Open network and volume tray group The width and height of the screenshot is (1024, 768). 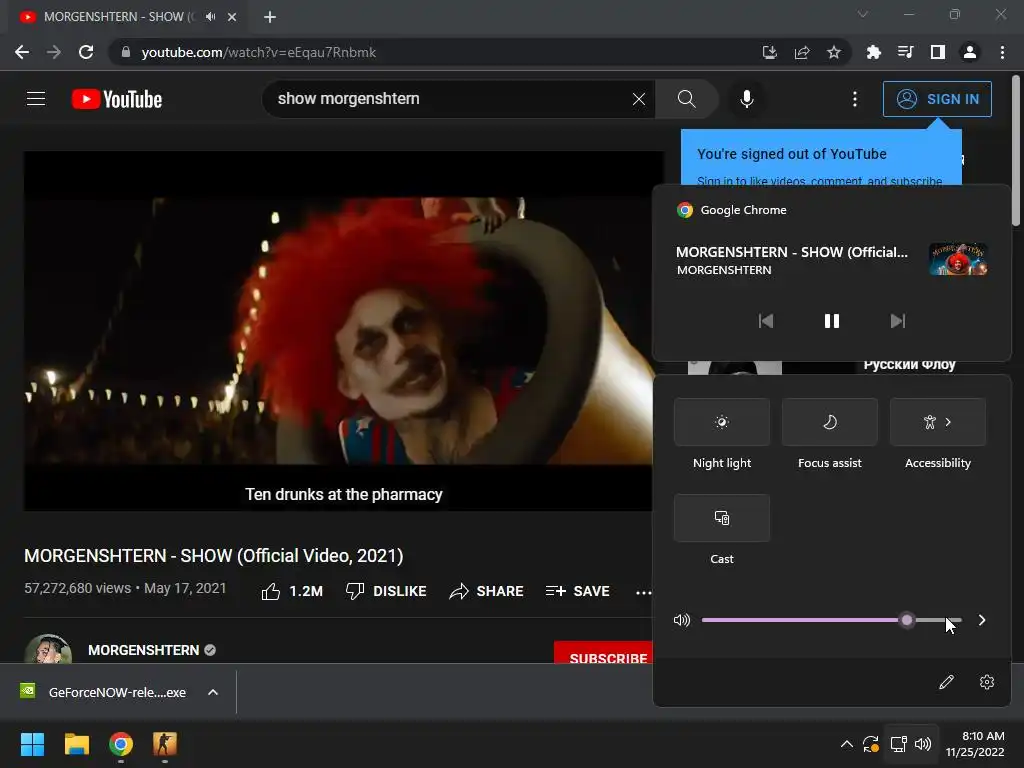pyautogui.click(x=911, y=744)
